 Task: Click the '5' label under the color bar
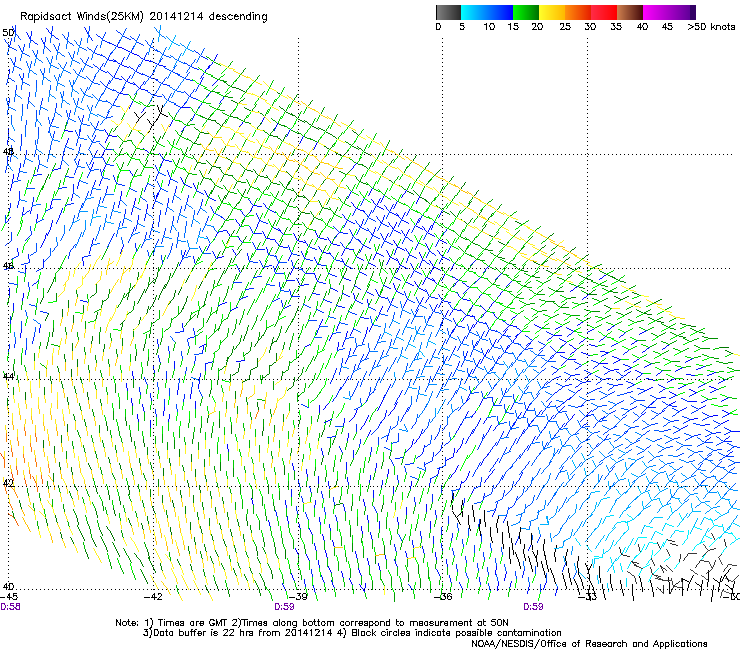coord(462,27)
